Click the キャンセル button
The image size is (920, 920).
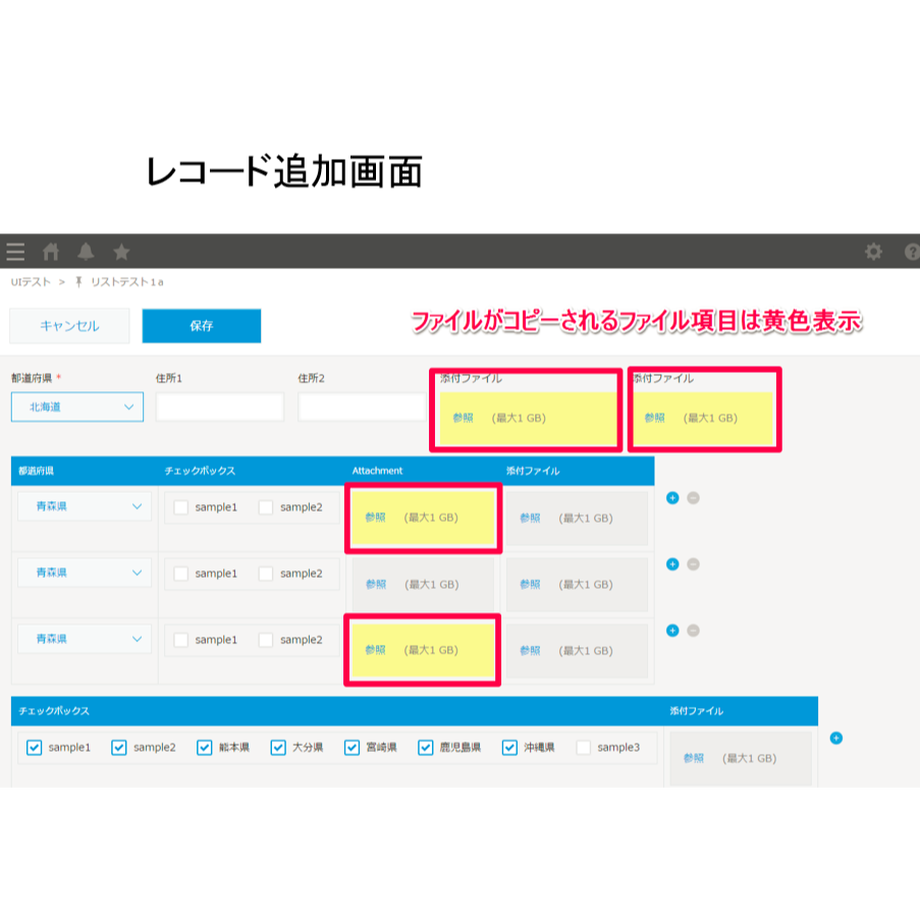(69, 326)
